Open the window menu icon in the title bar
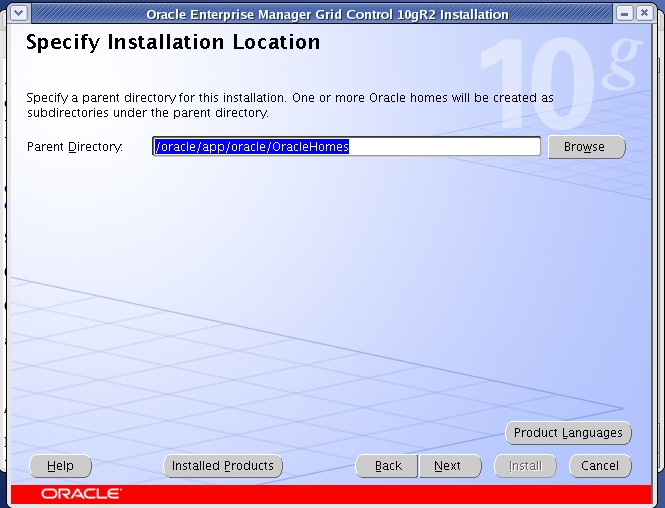This screenshot has width=665, height=508. pos(19,13)
